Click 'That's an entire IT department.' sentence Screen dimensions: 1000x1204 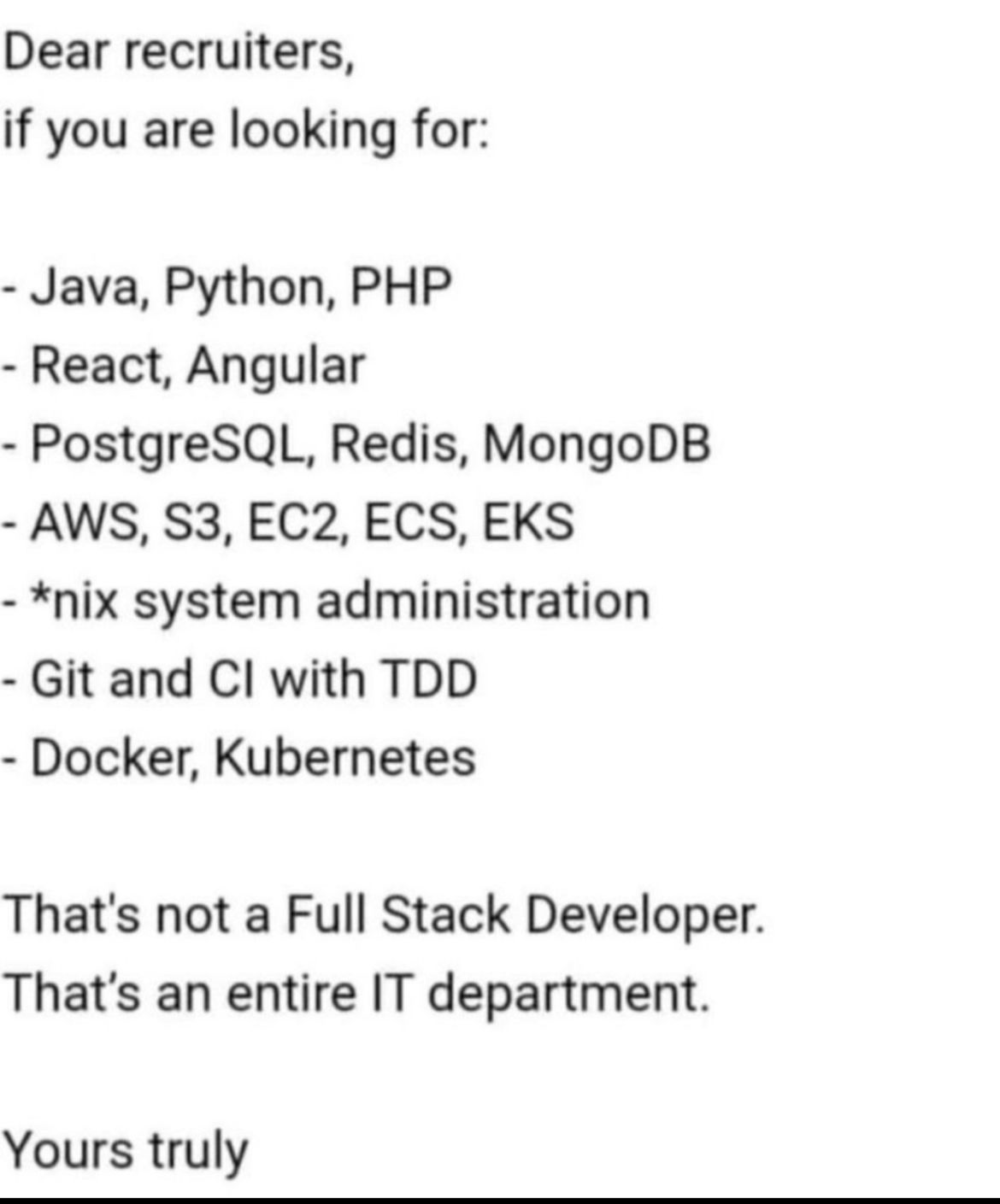pos(357,994)
